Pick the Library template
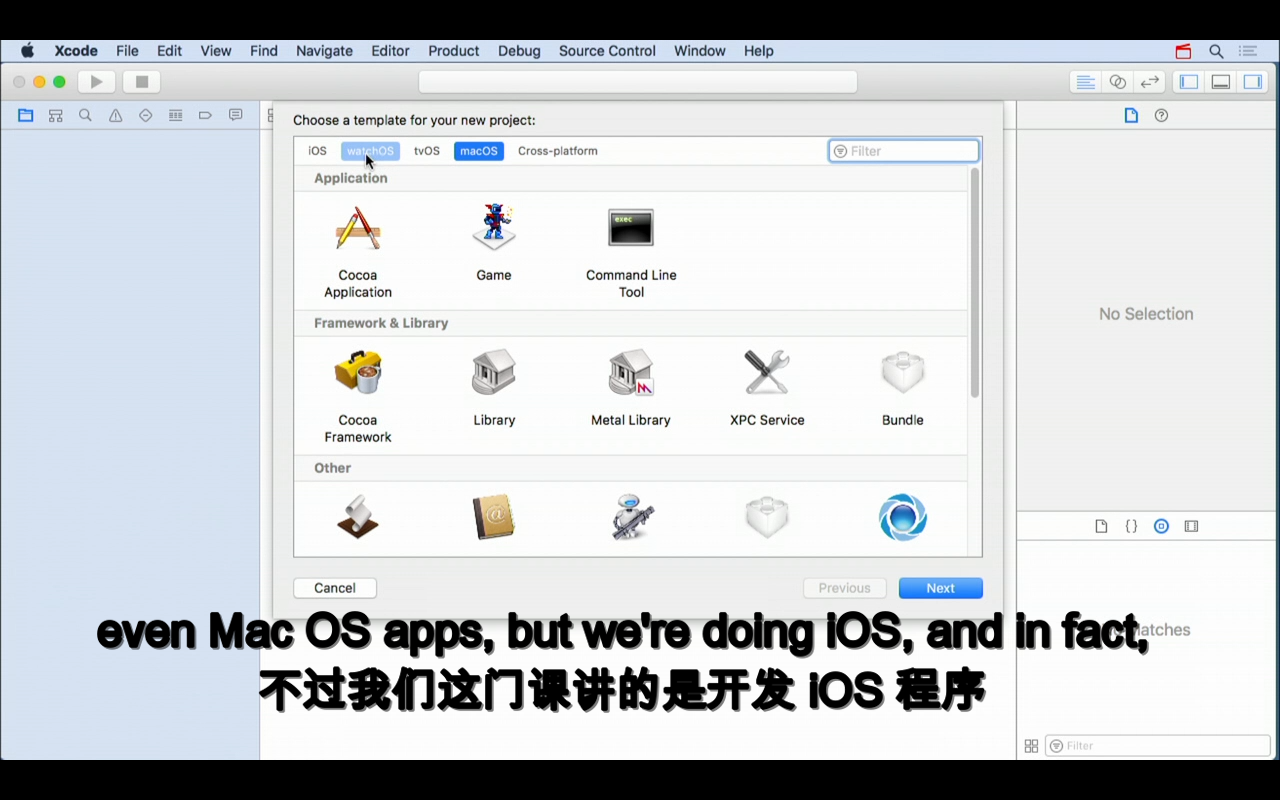1280x800 pixels. [494, 388]
